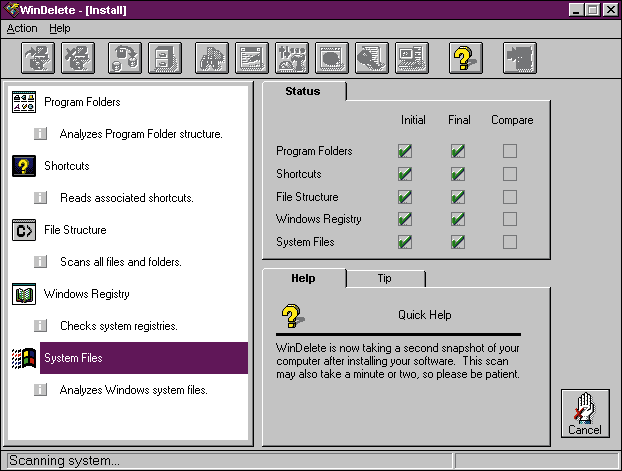
Task: Click the 'Final' column header
Action: pyautogui.click(x=459, y=120)
